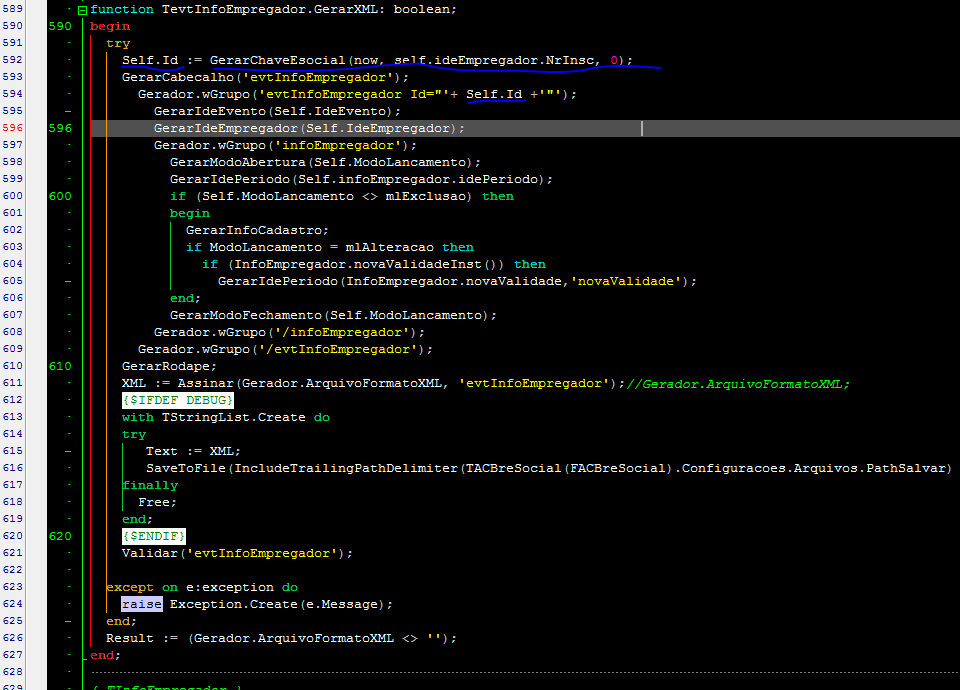The image size is (960, 690).
Task: Click Exception.Create on line 624
Action: click(233, 604)
